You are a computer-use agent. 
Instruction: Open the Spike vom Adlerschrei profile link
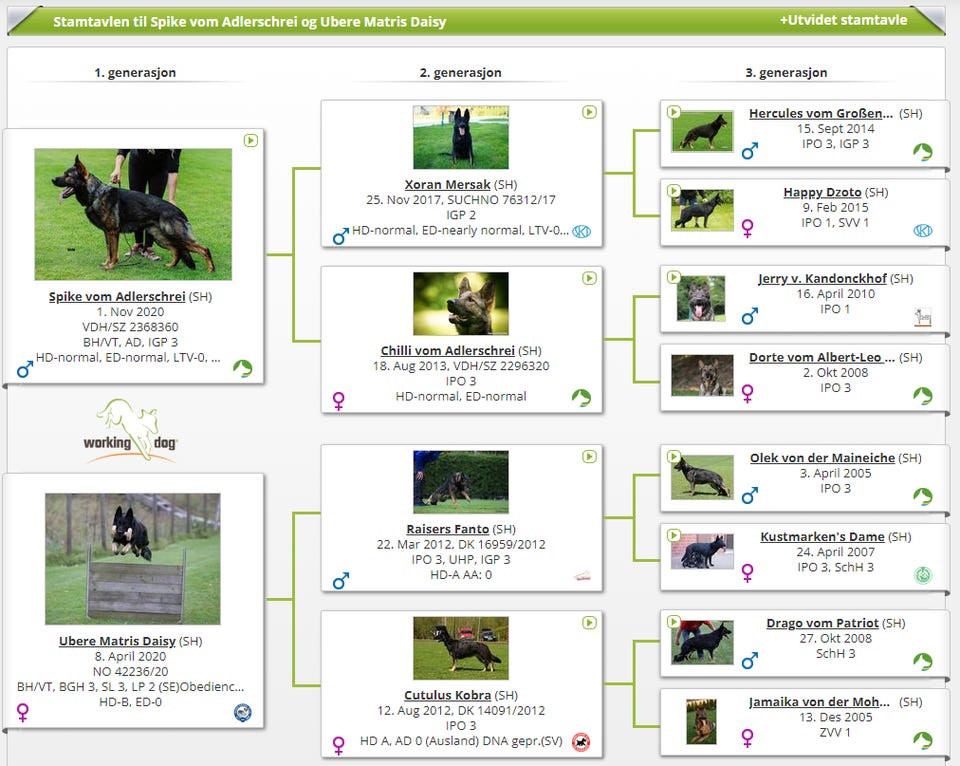tap(117, 296)
